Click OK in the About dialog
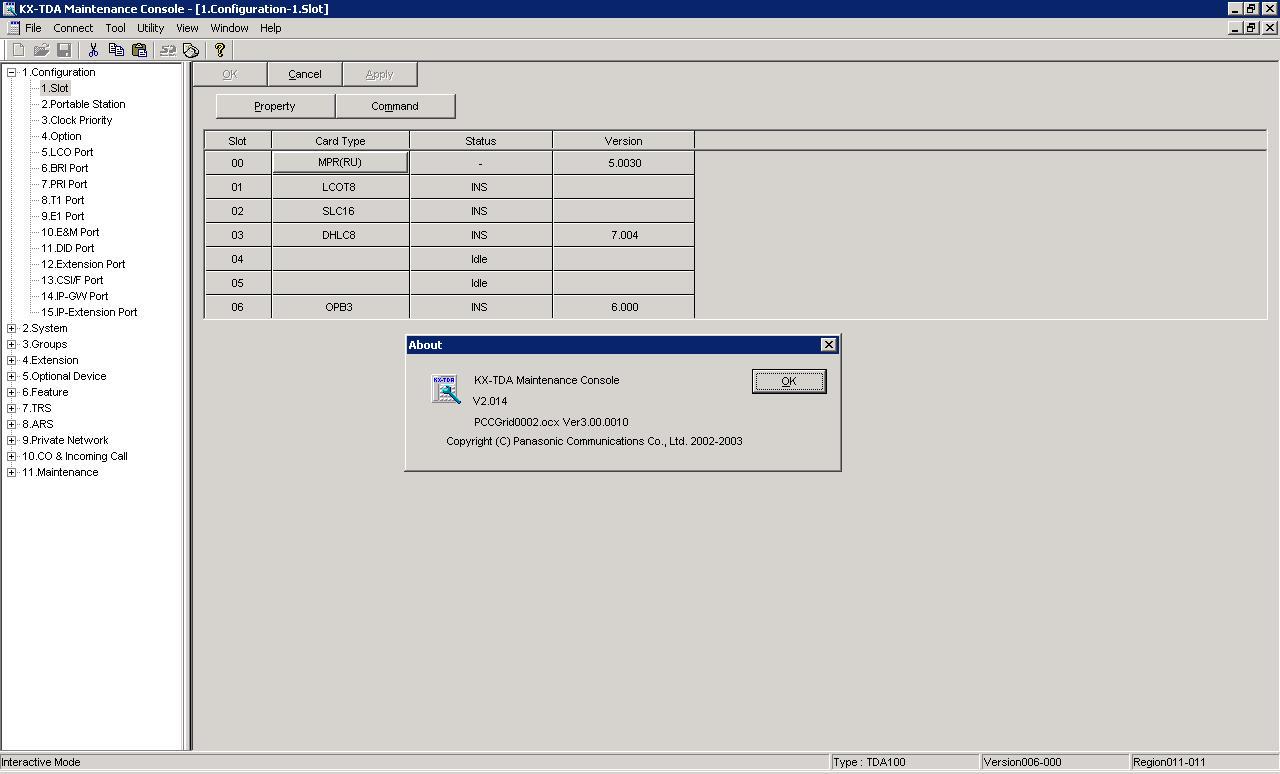The width and height of the screenshot is (1280, 774). [789, 381]
